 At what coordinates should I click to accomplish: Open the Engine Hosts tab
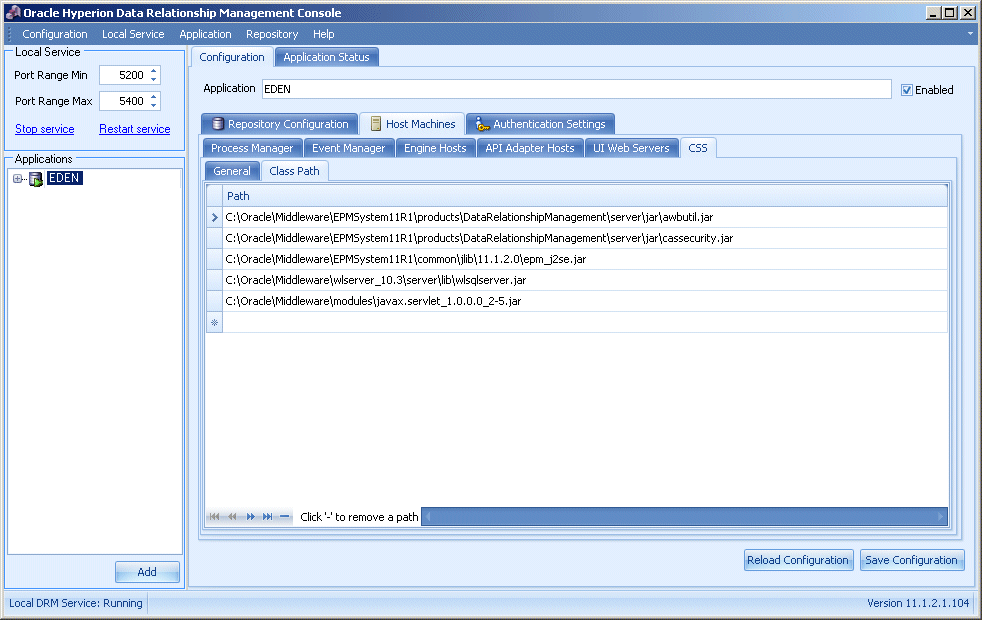(435, 148)
